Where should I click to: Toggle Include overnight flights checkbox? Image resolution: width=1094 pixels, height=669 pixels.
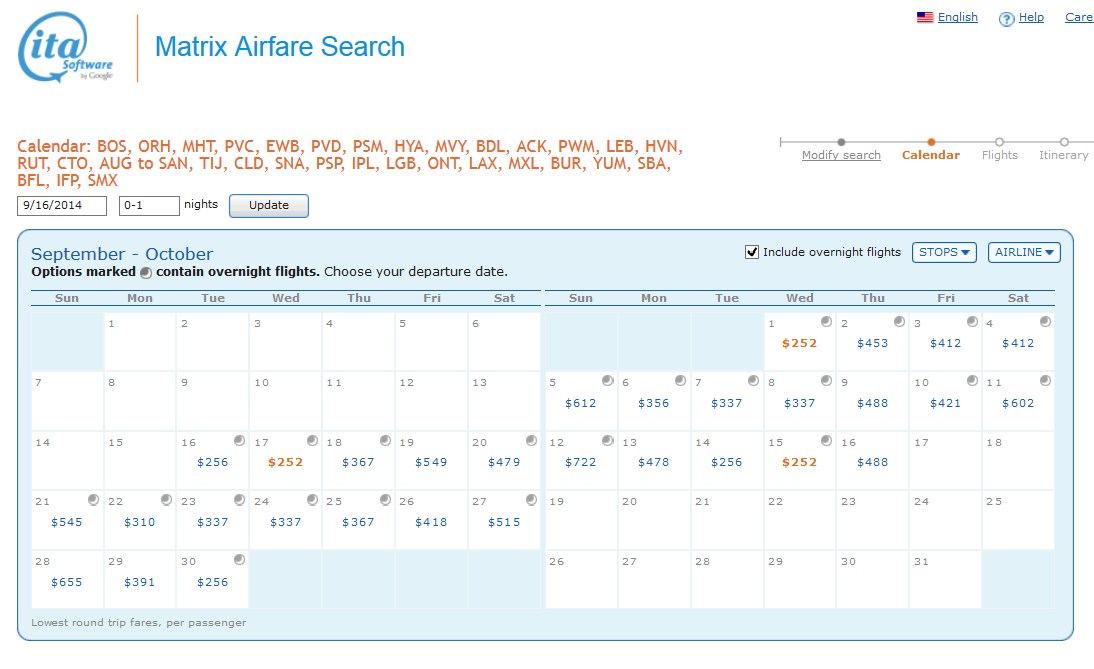coord(752,252)
